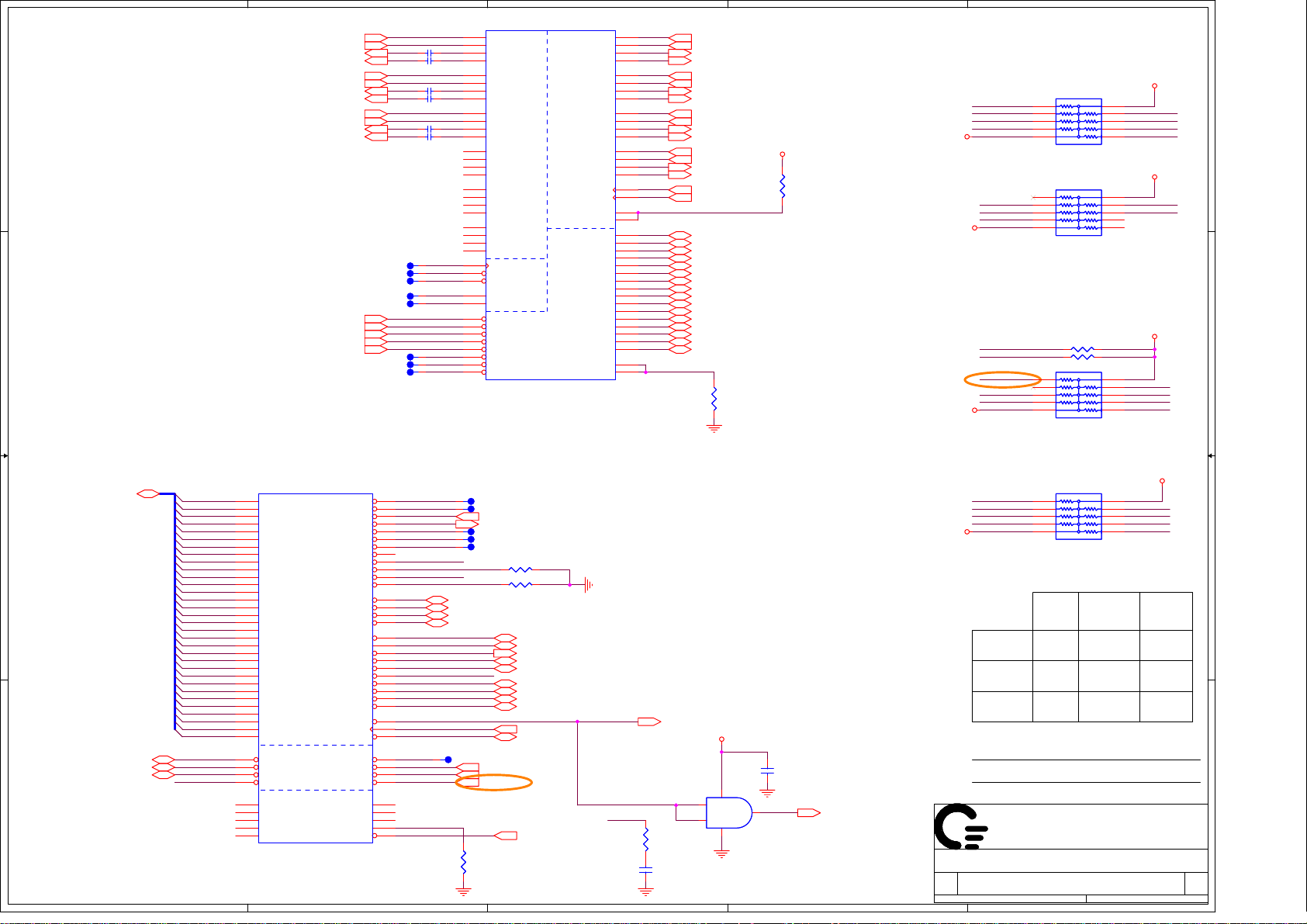Select the paired resistors above the third network
Screen dimensions: 1307x924
pyautogui.click(x=1082, y=353)
